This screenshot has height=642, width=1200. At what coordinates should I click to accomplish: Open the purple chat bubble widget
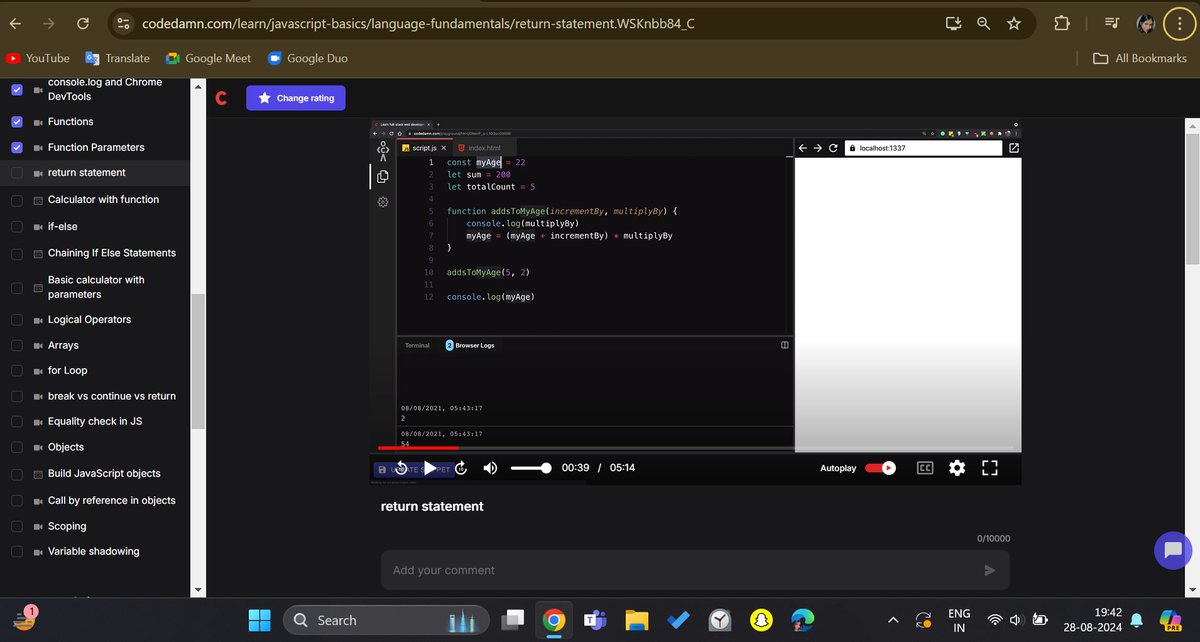point(1172,549)
